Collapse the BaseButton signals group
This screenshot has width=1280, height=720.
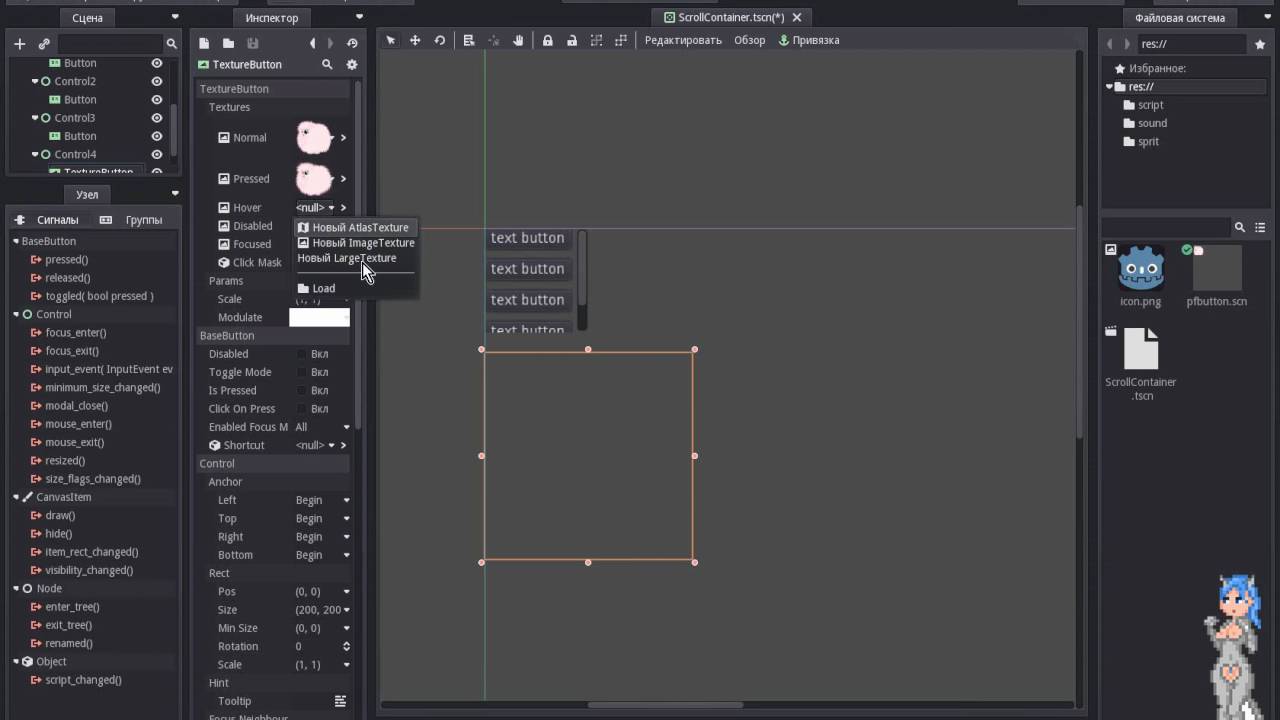(16, 241)
